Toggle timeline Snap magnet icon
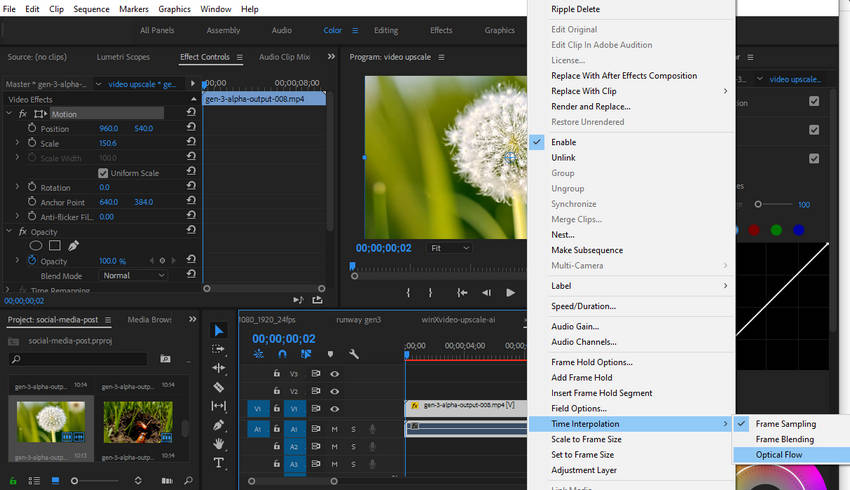The width and height of the screenshot is (850, 490). click(x=282, y=354)
